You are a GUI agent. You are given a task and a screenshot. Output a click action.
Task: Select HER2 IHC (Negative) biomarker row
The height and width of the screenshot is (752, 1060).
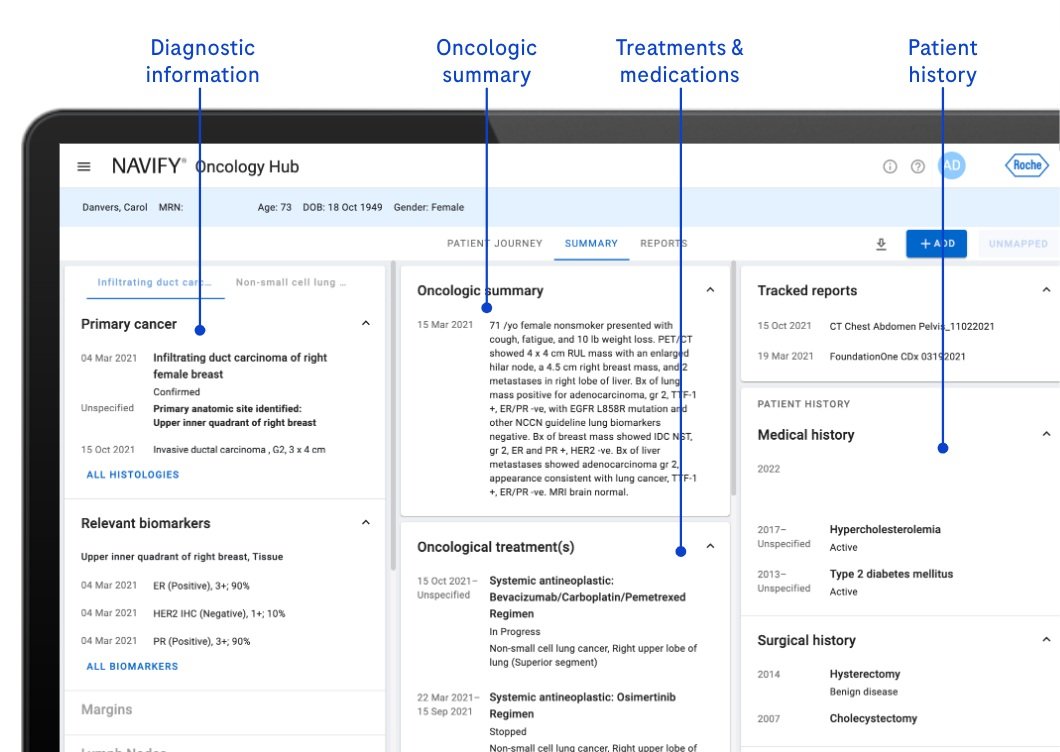pos(219,613)
